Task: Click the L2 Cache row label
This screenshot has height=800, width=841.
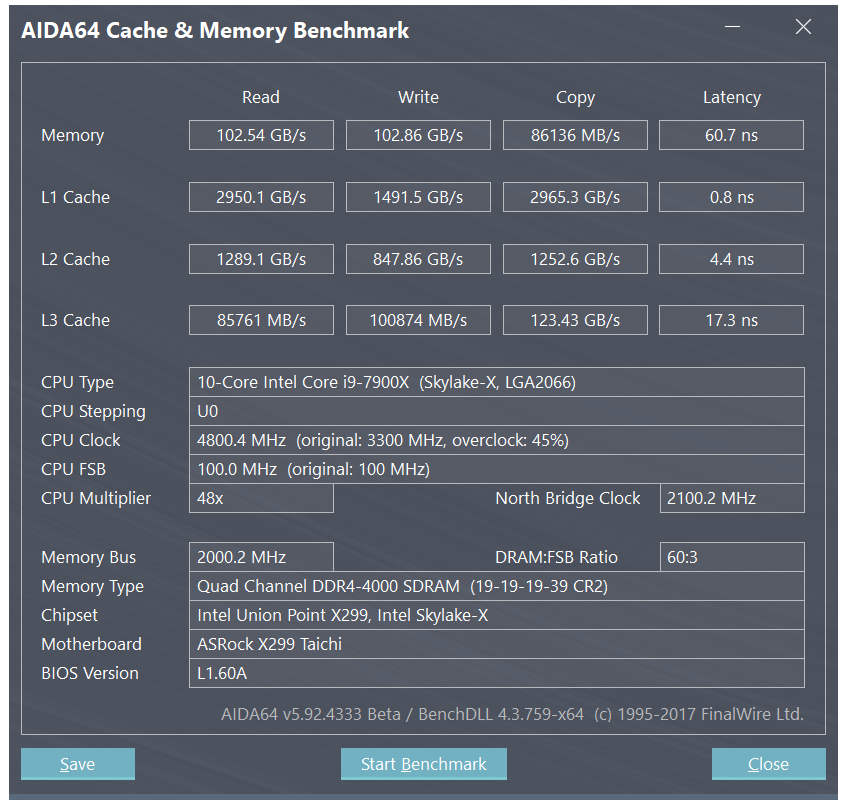Action: click(76, 259)
